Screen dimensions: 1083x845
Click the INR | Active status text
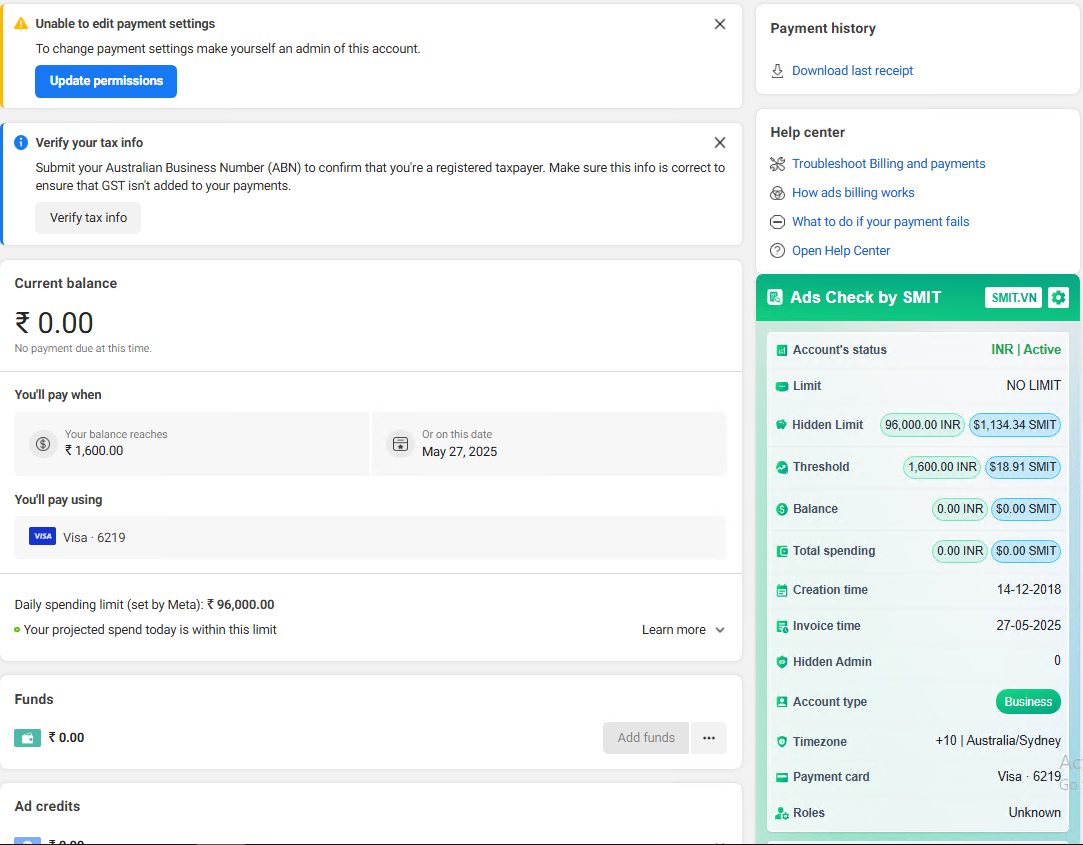pos(1026,350)
